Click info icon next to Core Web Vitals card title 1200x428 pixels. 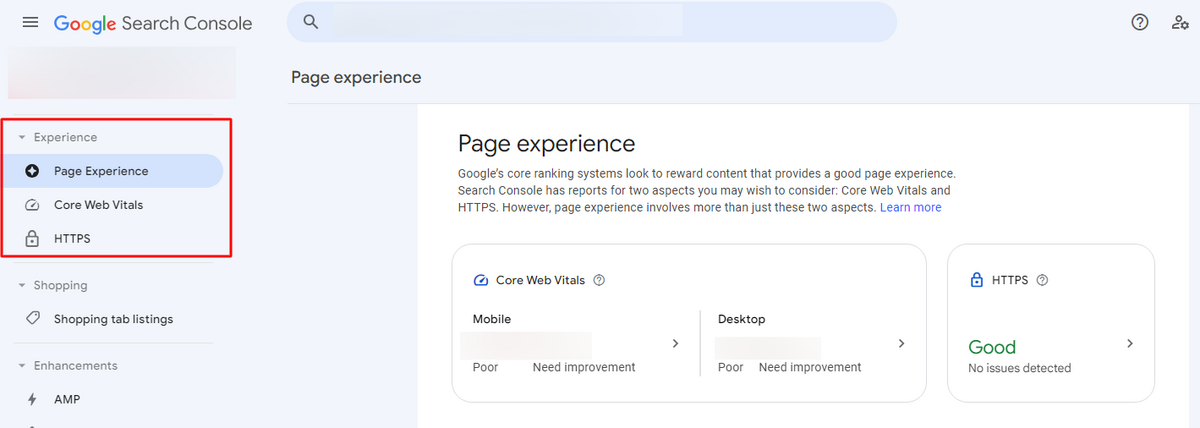pos(599,281)
